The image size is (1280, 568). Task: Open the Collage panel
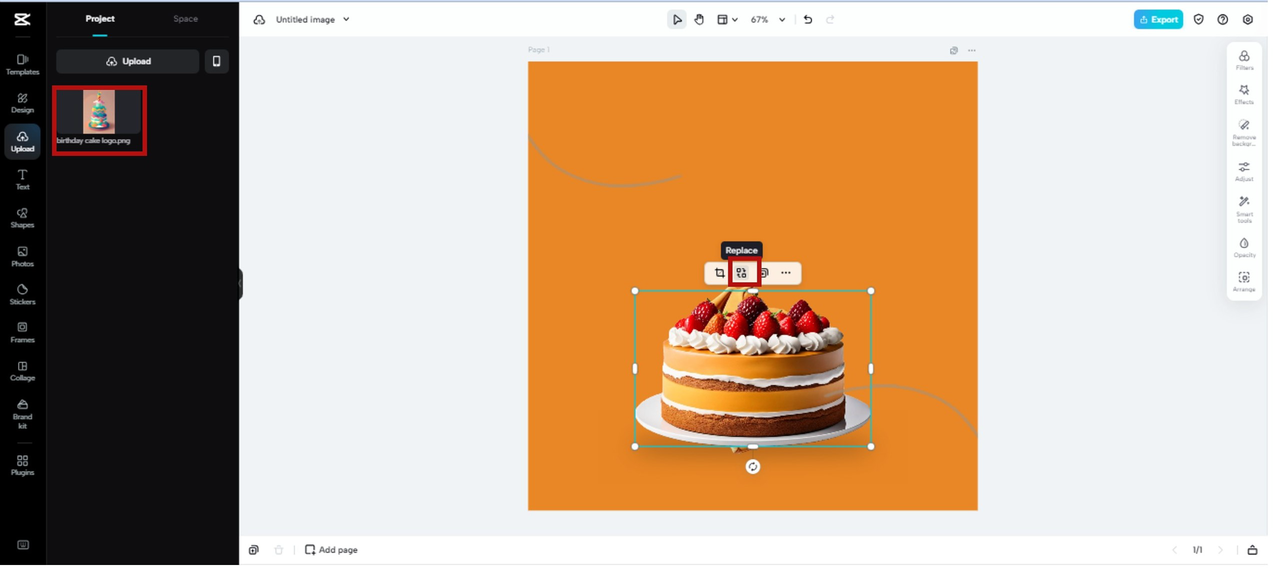coord(22,372)
